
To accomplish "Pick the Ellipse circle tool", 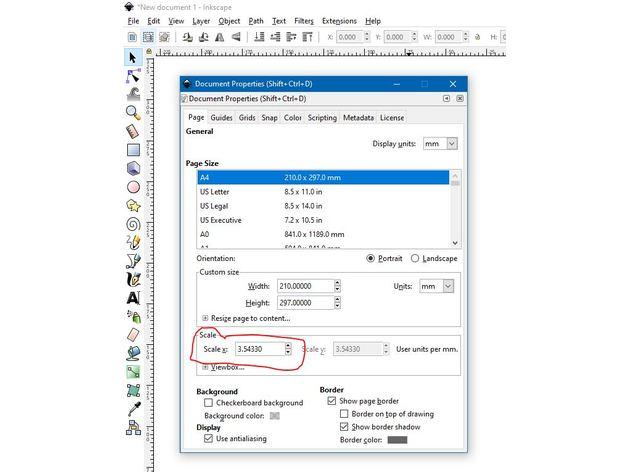I will 133,186.
